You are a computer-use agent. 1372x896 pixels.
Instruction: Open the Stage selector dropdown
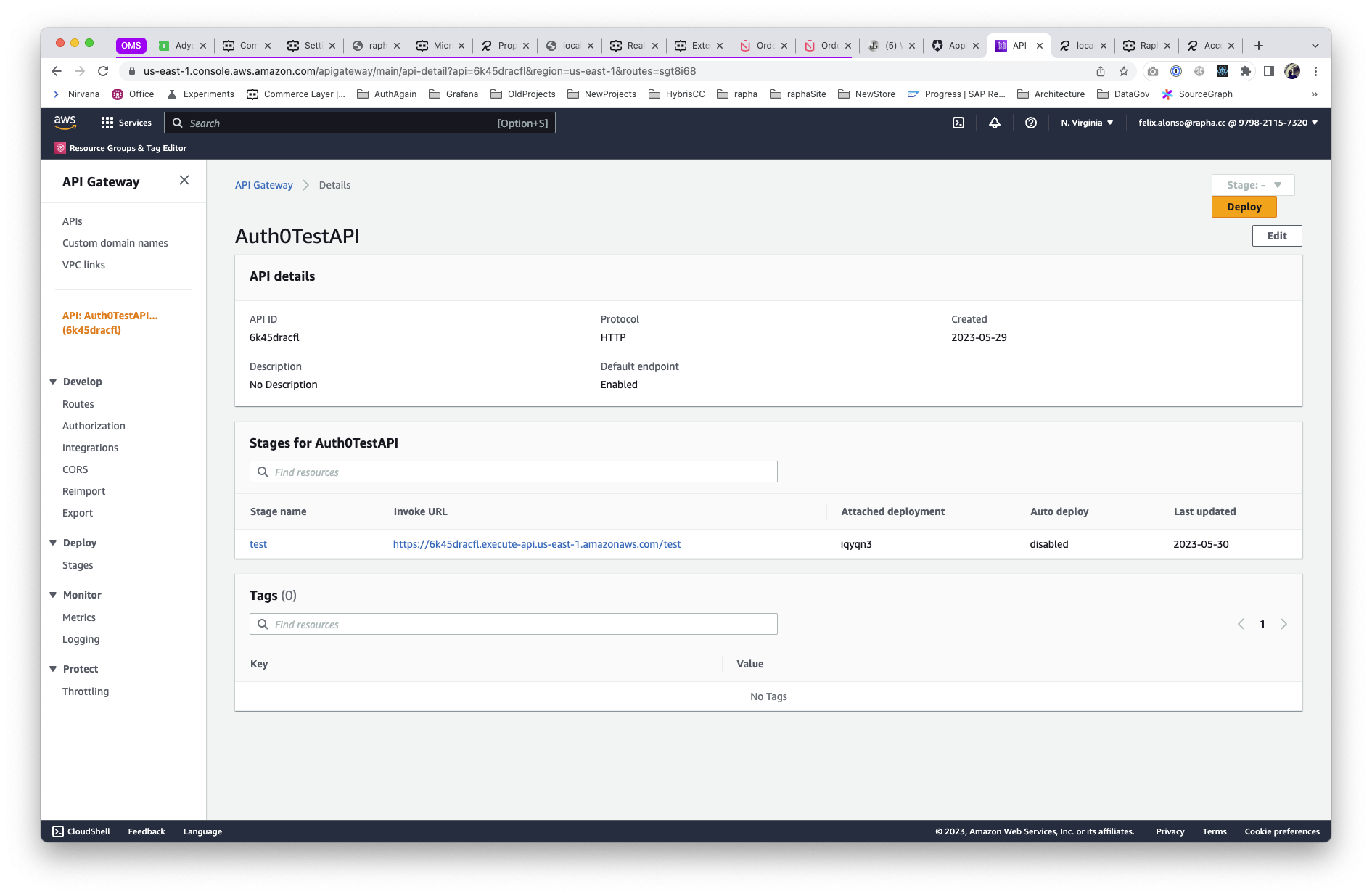coord(1253,185)
